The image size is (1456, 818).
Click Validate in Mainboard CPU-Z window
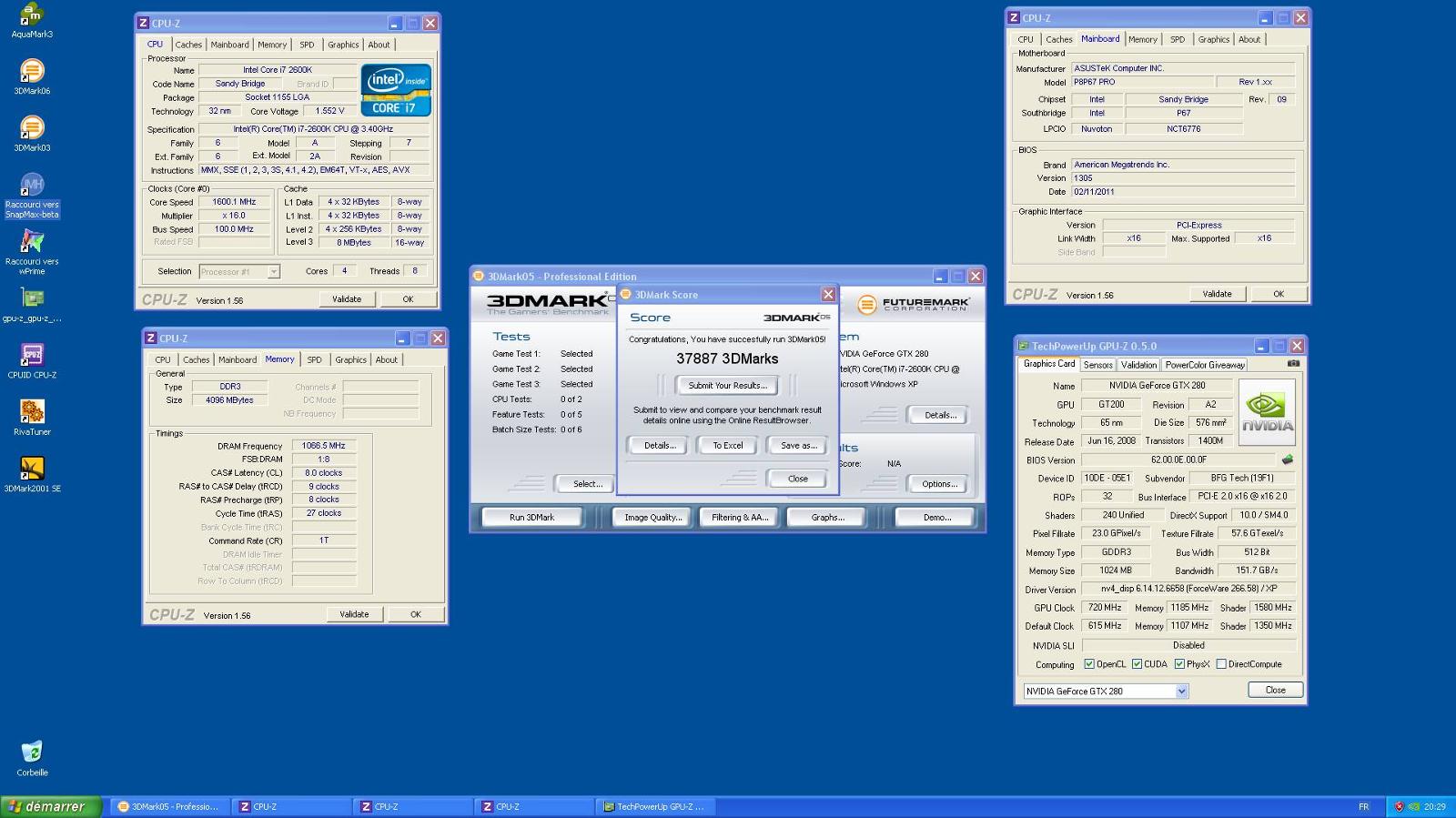[x=1217, y=294]
